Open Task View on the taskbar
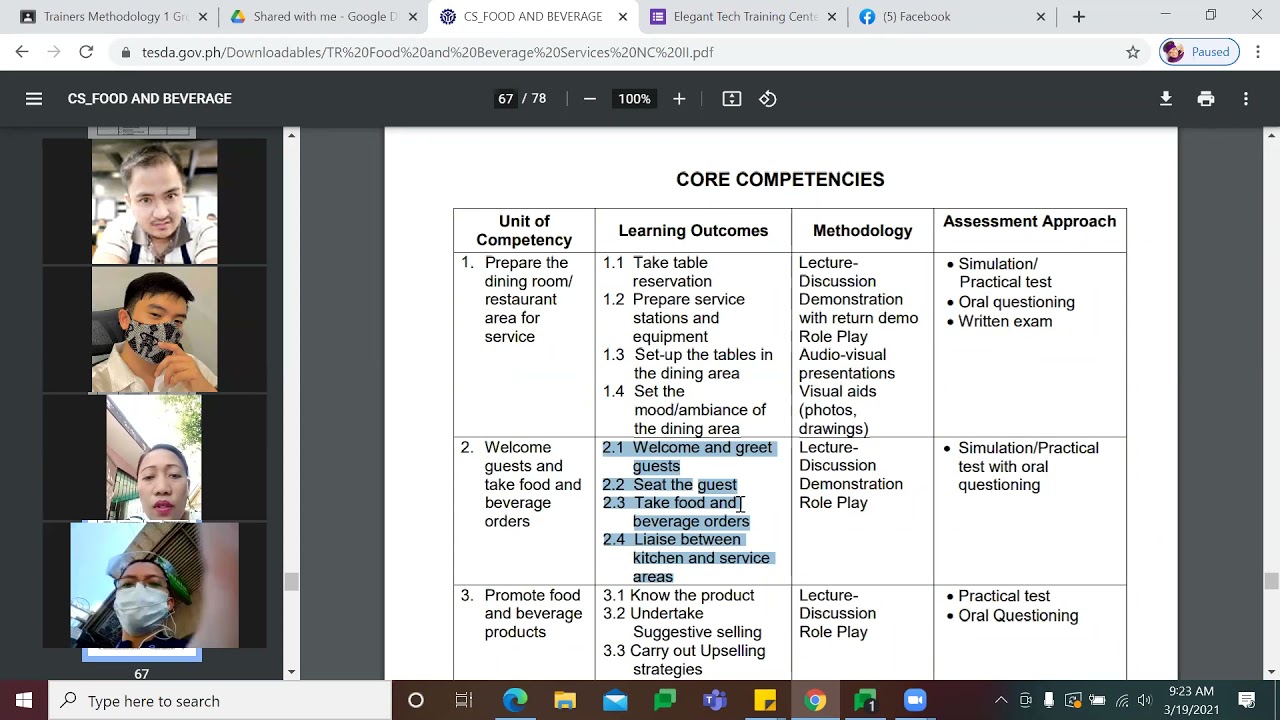Viewport: 1280px width, 720px height. point(464,701)
